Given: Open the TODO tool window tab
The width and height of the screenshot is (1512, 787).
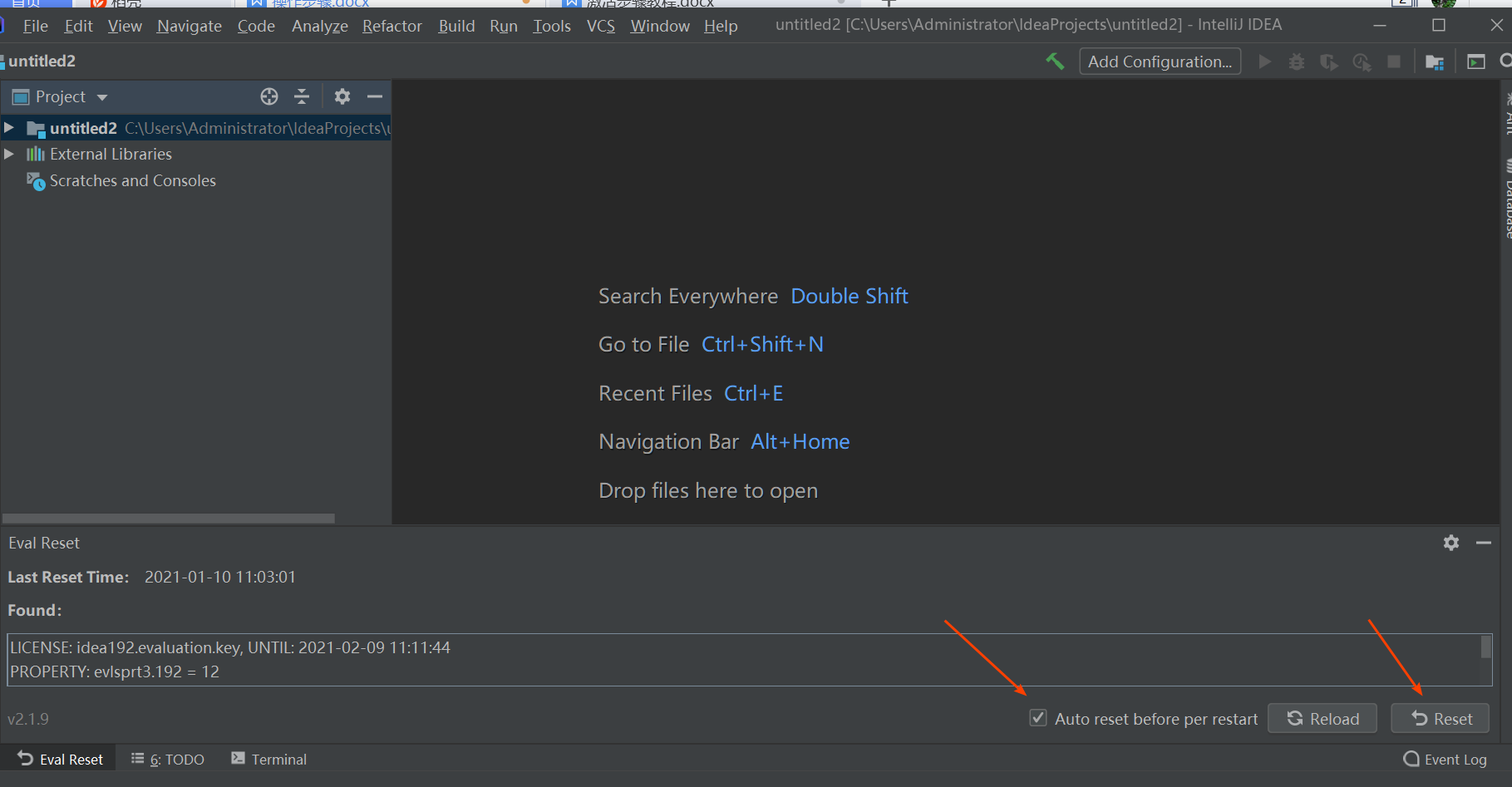Looking at the screenshot, I should coord(167,759).
